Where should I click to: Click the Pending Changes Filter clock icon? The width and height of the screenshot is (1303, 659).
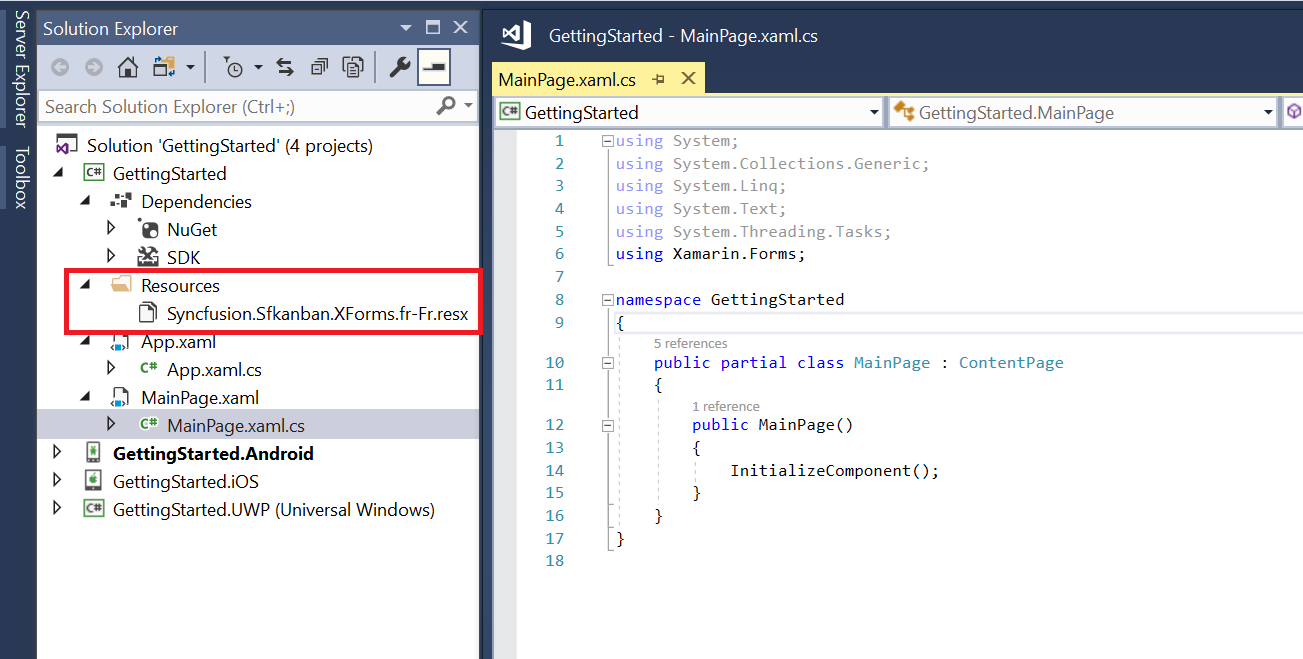(233, 67)
